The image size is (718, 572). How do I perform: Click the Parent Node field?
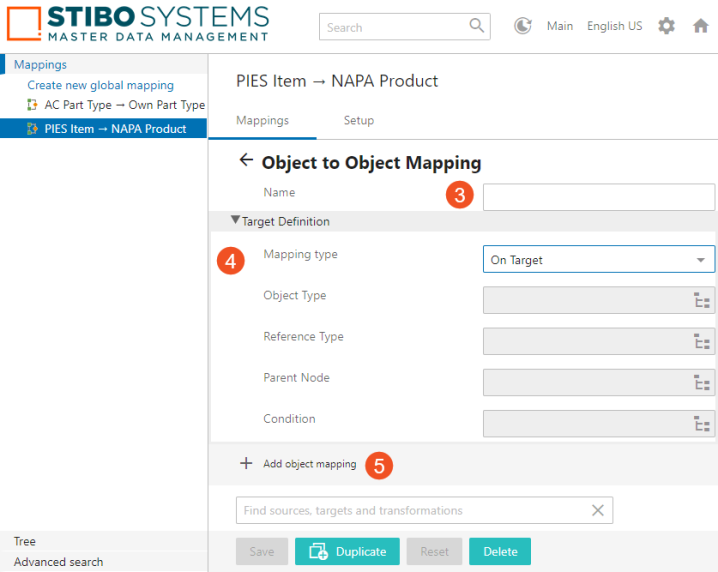598,382
